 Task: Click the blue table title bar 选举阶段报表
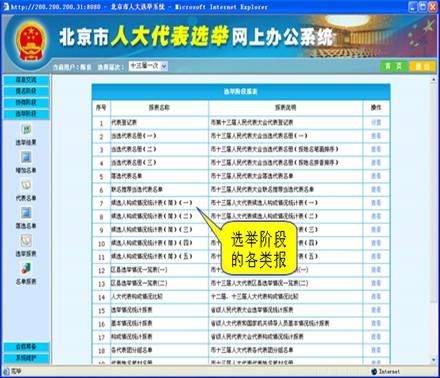pyautogui.click(x=241, y=92)
